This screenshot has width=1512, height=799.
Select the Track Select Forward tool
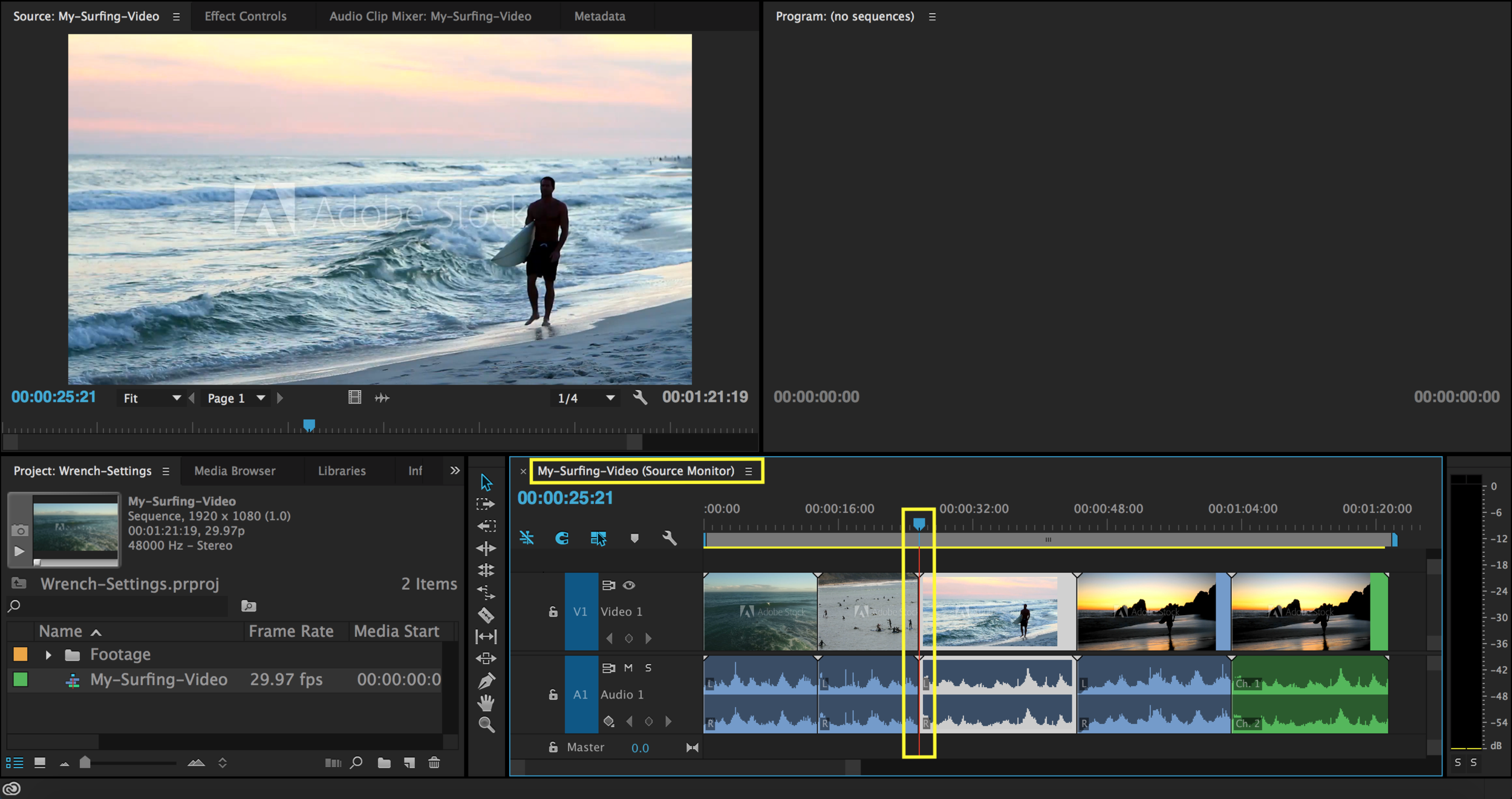486,504
